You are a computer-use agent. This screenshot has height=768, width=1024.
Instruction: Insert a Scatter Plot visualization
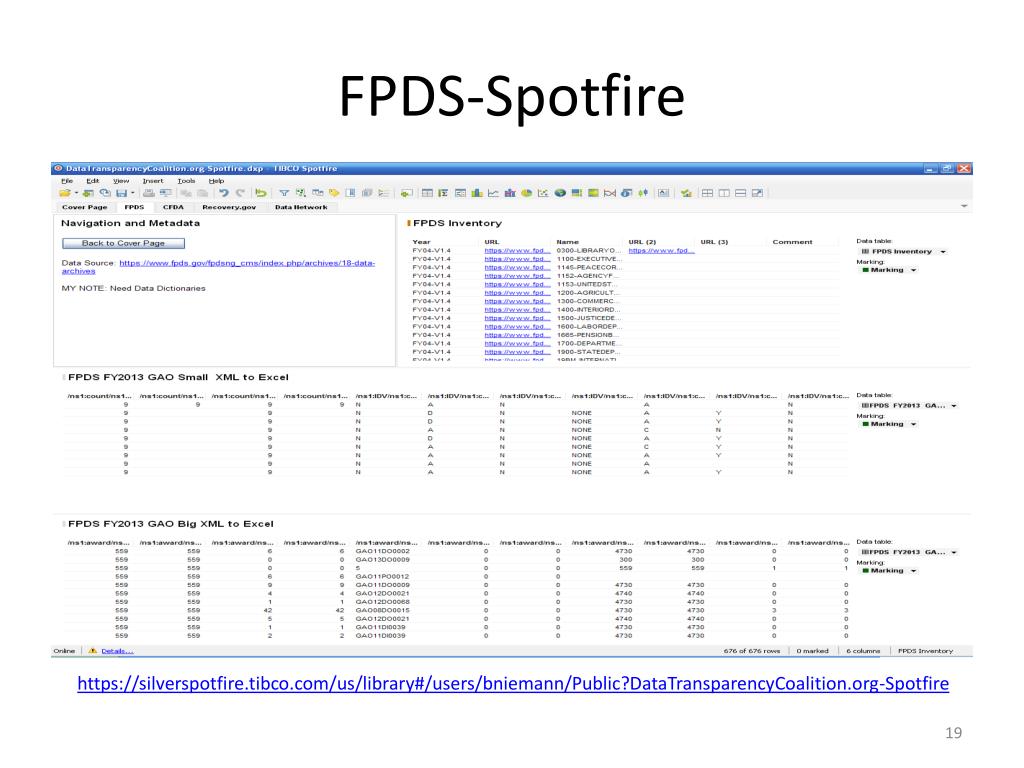[543, 193]
